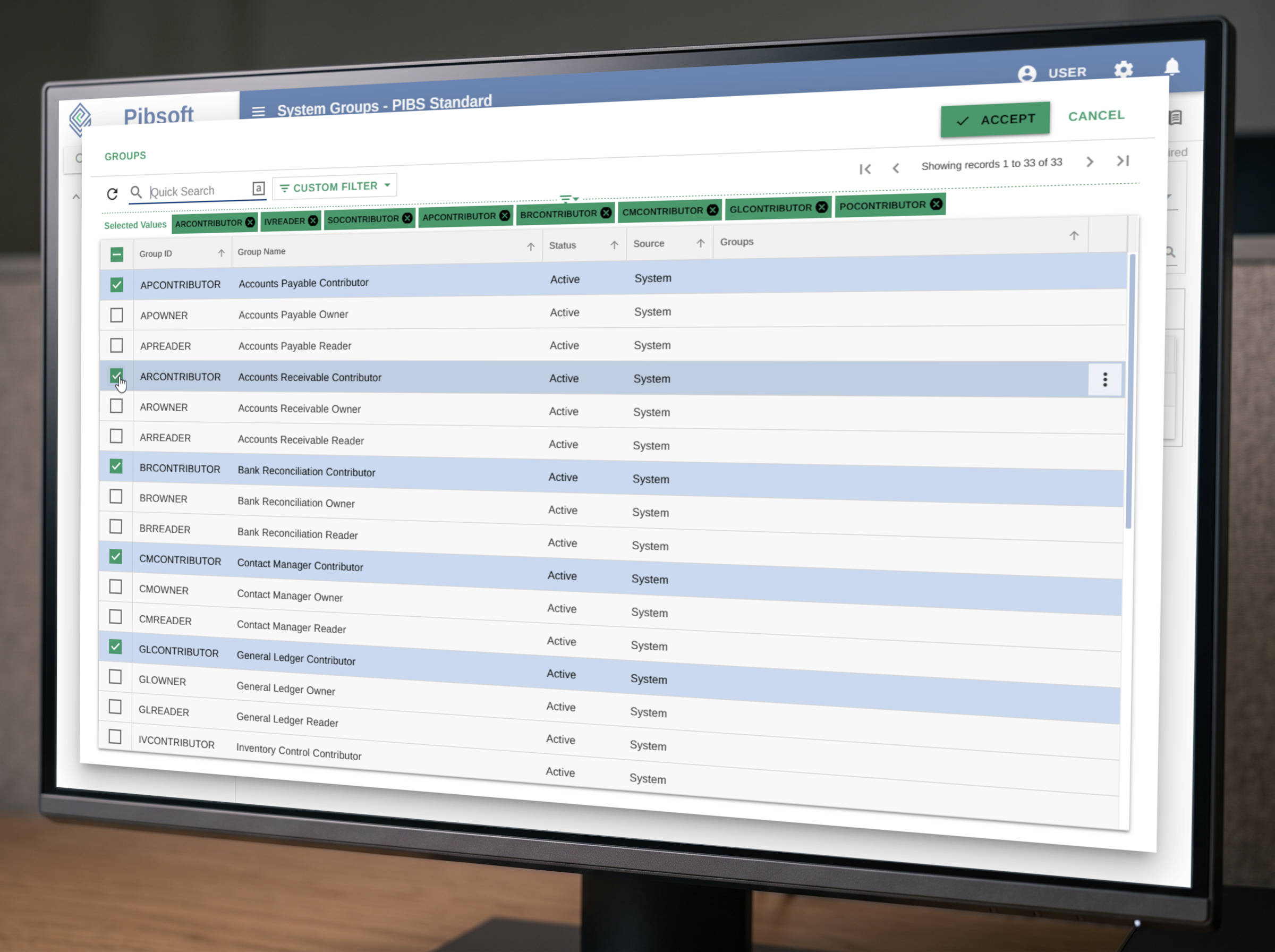Sort by Groups column arrow

[x=1074, y=235]
